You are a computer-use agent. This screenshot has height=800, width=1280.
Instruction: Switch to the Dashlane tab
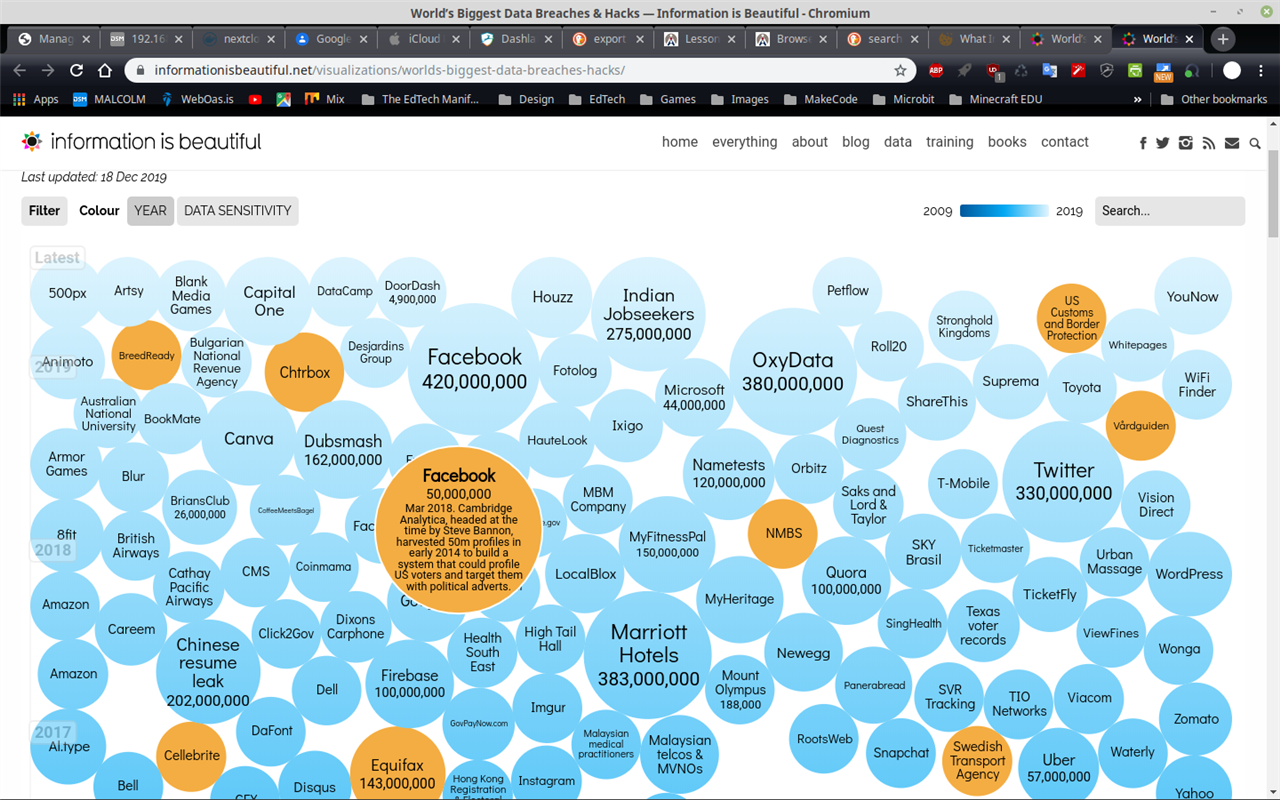pos(517,39)
